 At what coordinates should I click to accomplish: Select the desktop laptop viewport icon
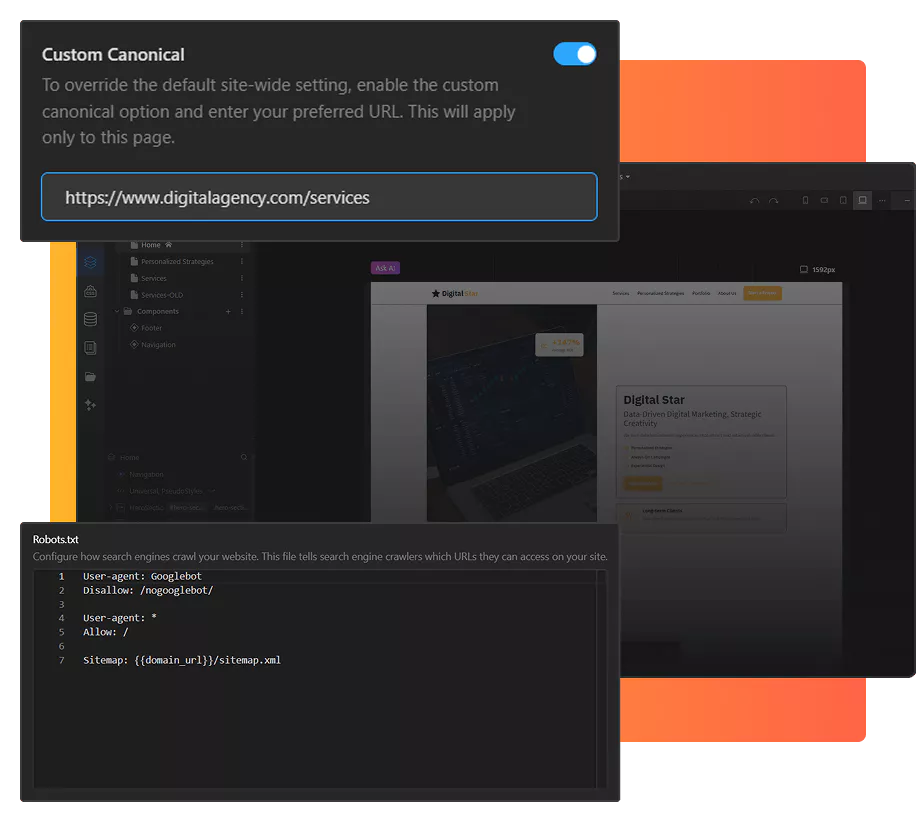pyautogui.click(x=862, y=200)
